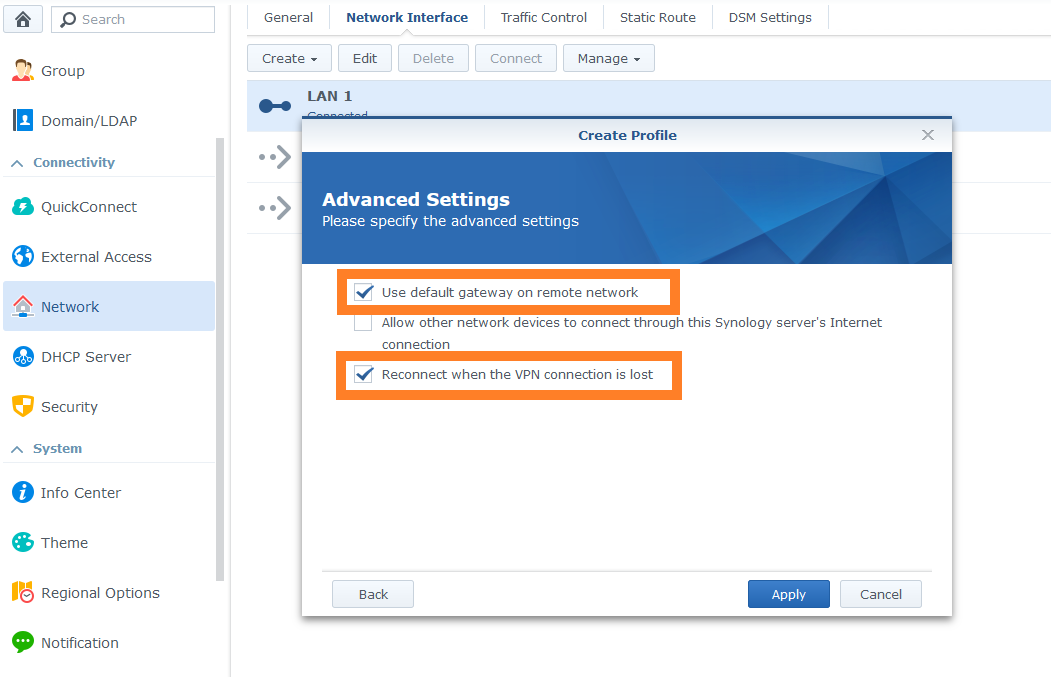The image size is (1051, 677).
Task: Open the Create dropdown menu
Action: (x=290, y=58)
